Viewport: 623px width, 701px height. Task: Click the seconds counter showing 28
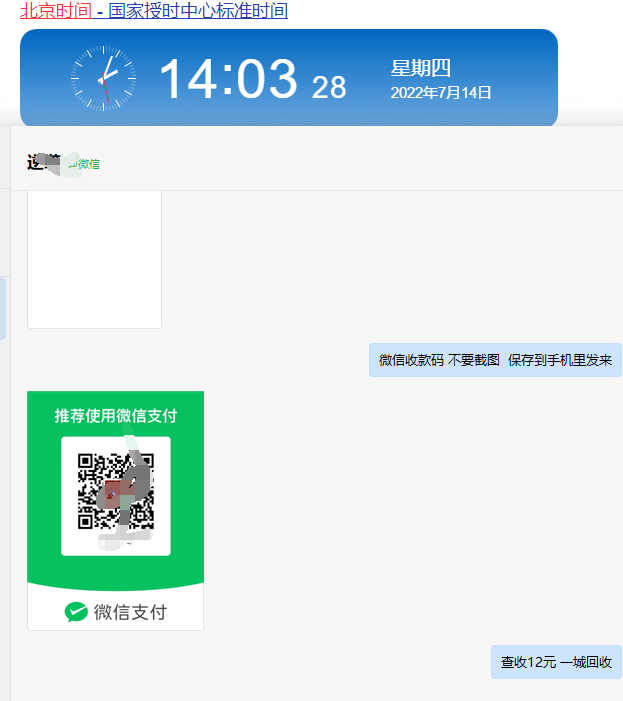(x=329, y=88)
